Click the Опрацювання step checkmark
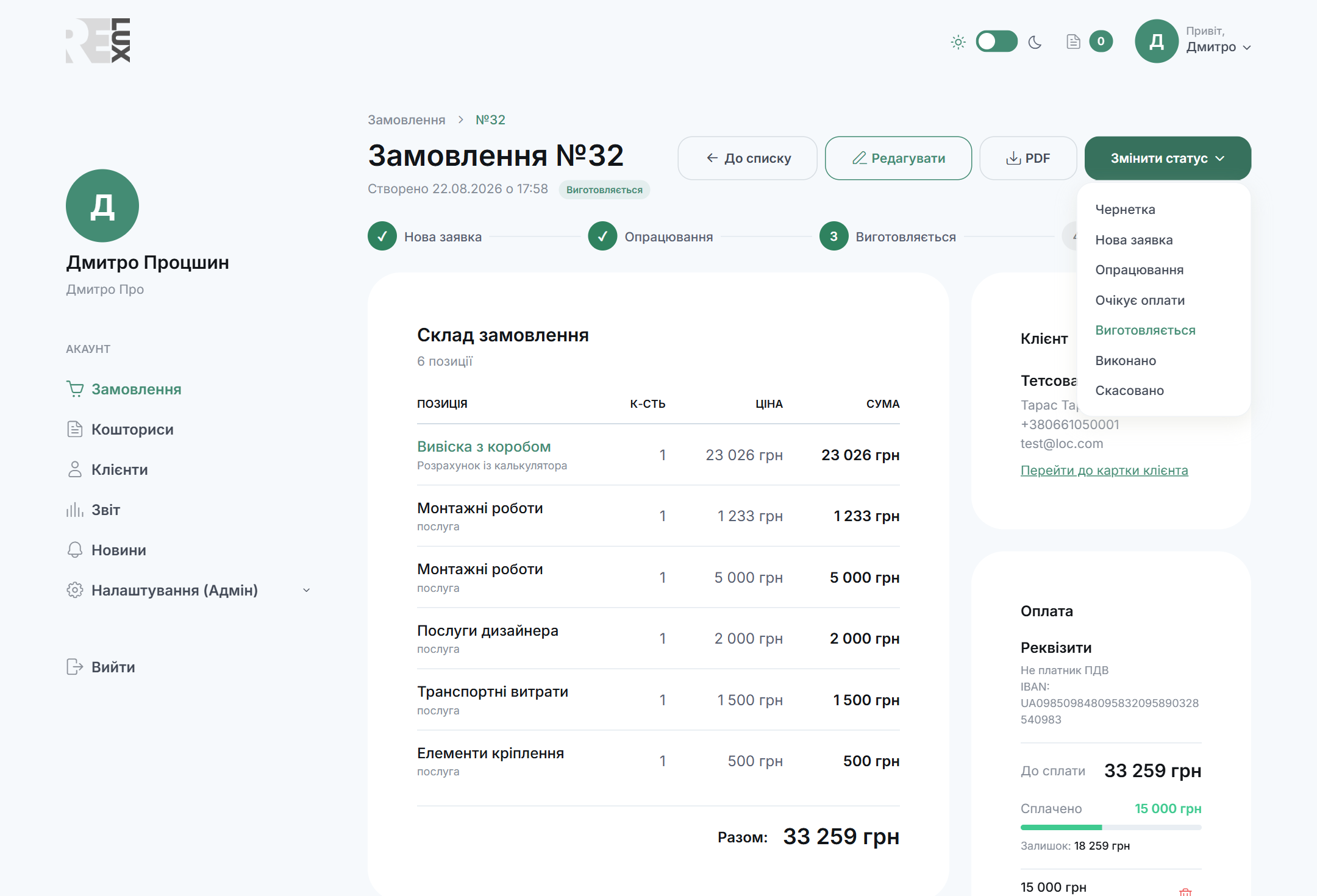The width and height of the screenshot is (1317, 896). point(602,236)
